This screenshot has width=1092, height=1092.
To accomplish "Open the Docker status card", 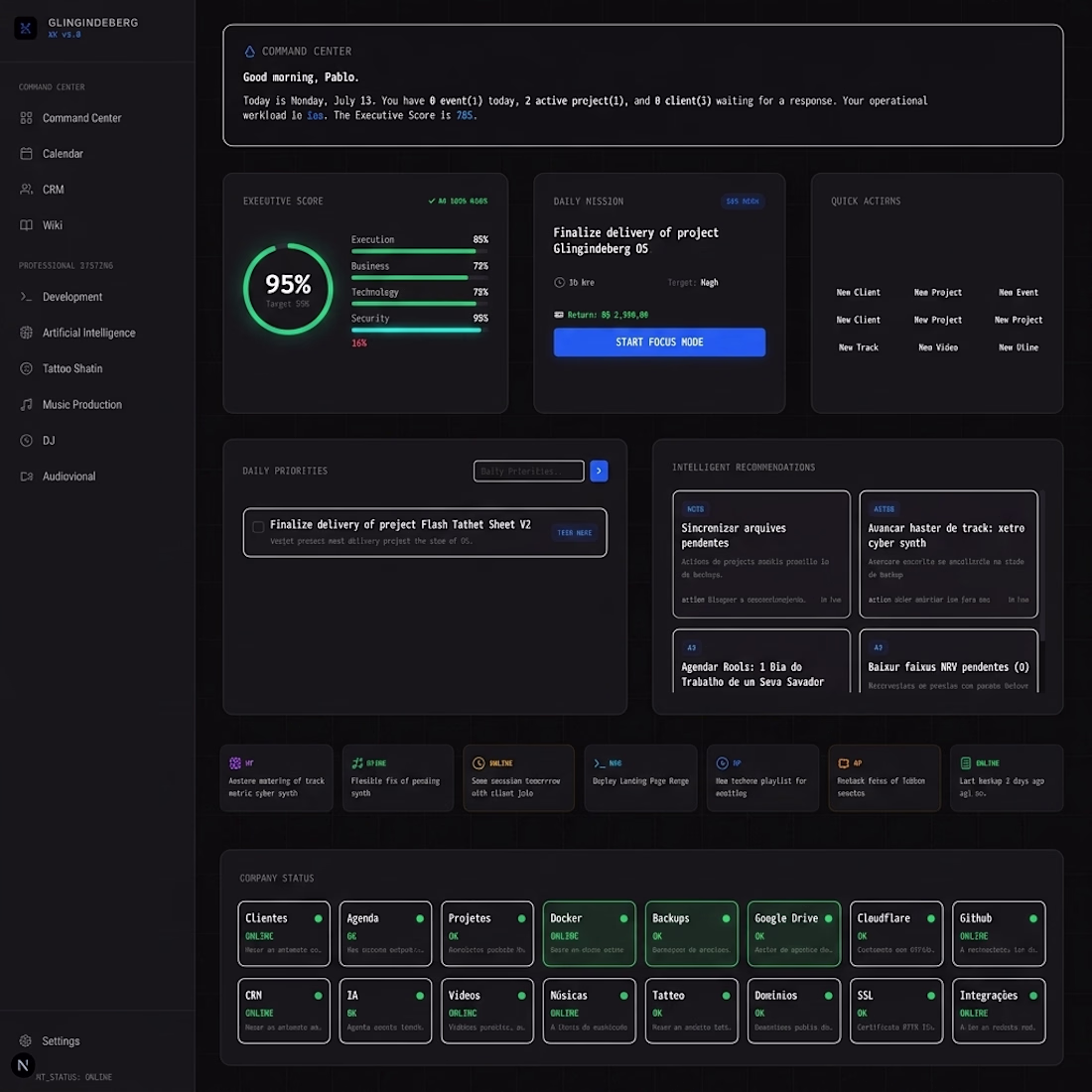I will click(589, 933).
